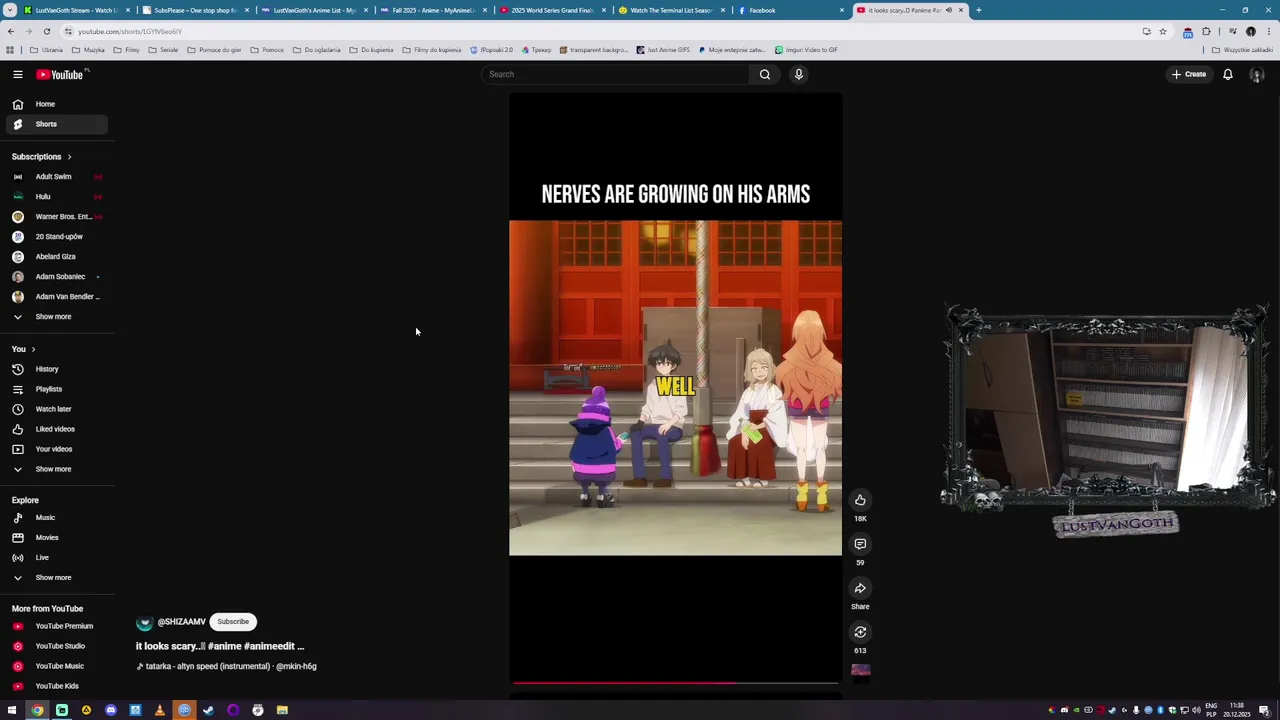Go to the YouTube logo homepage
The height and width of the screenshot is (720, 1280).
pos(62,74)
